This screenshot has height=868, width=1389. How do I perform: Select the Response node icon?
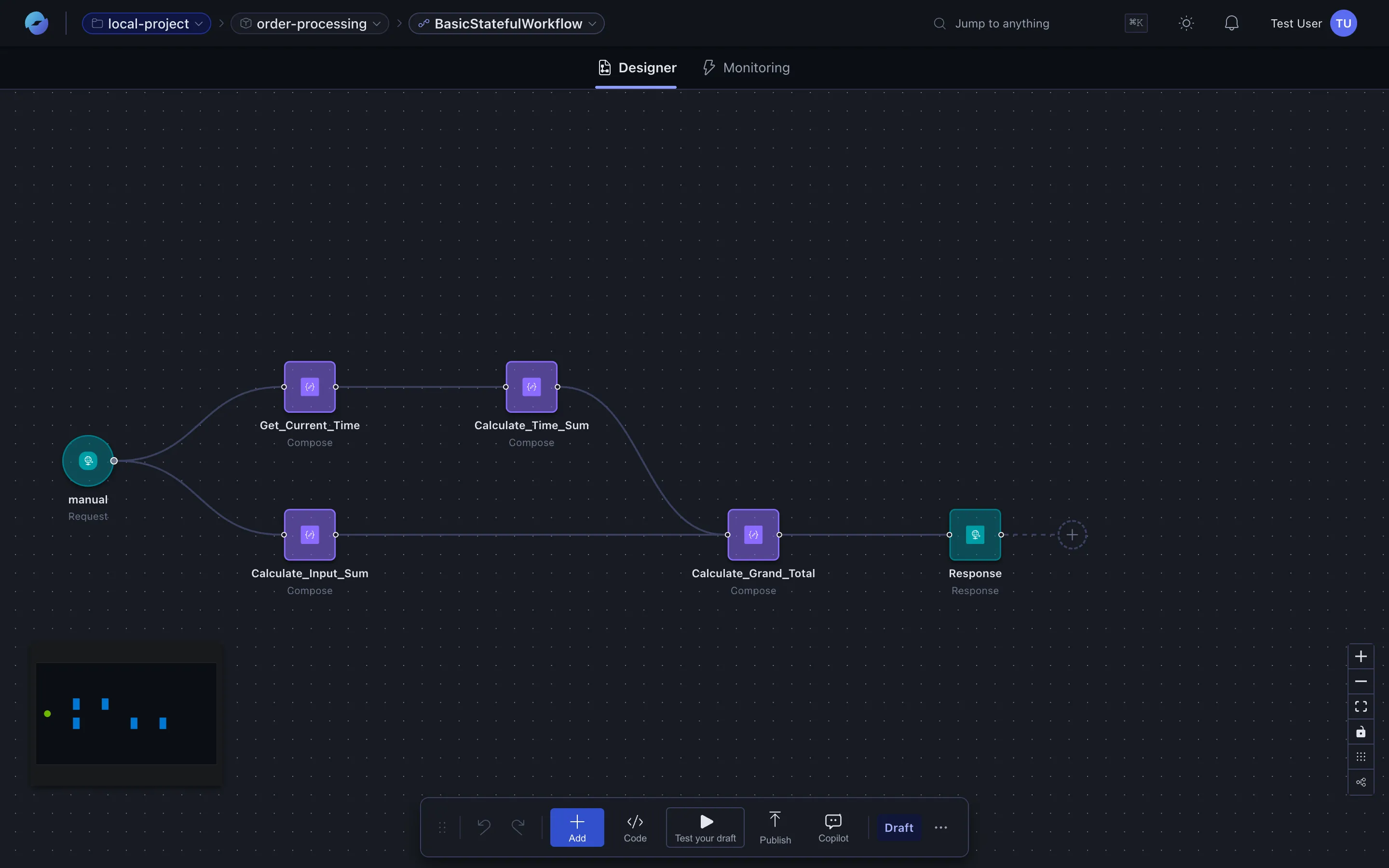click(x=975, y=535)
